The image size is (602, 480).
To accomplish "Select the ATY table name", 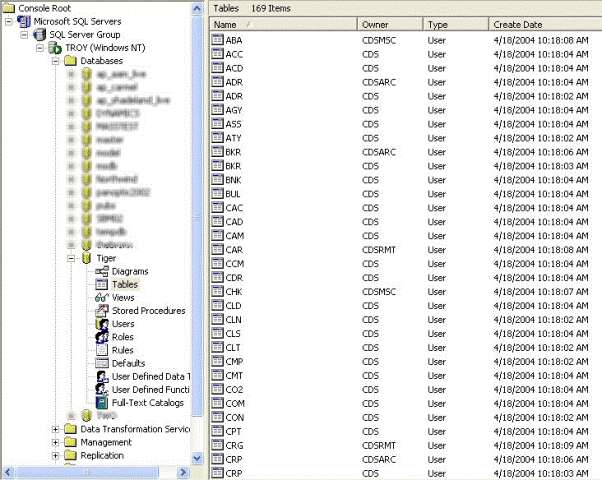I will (233, 138).
